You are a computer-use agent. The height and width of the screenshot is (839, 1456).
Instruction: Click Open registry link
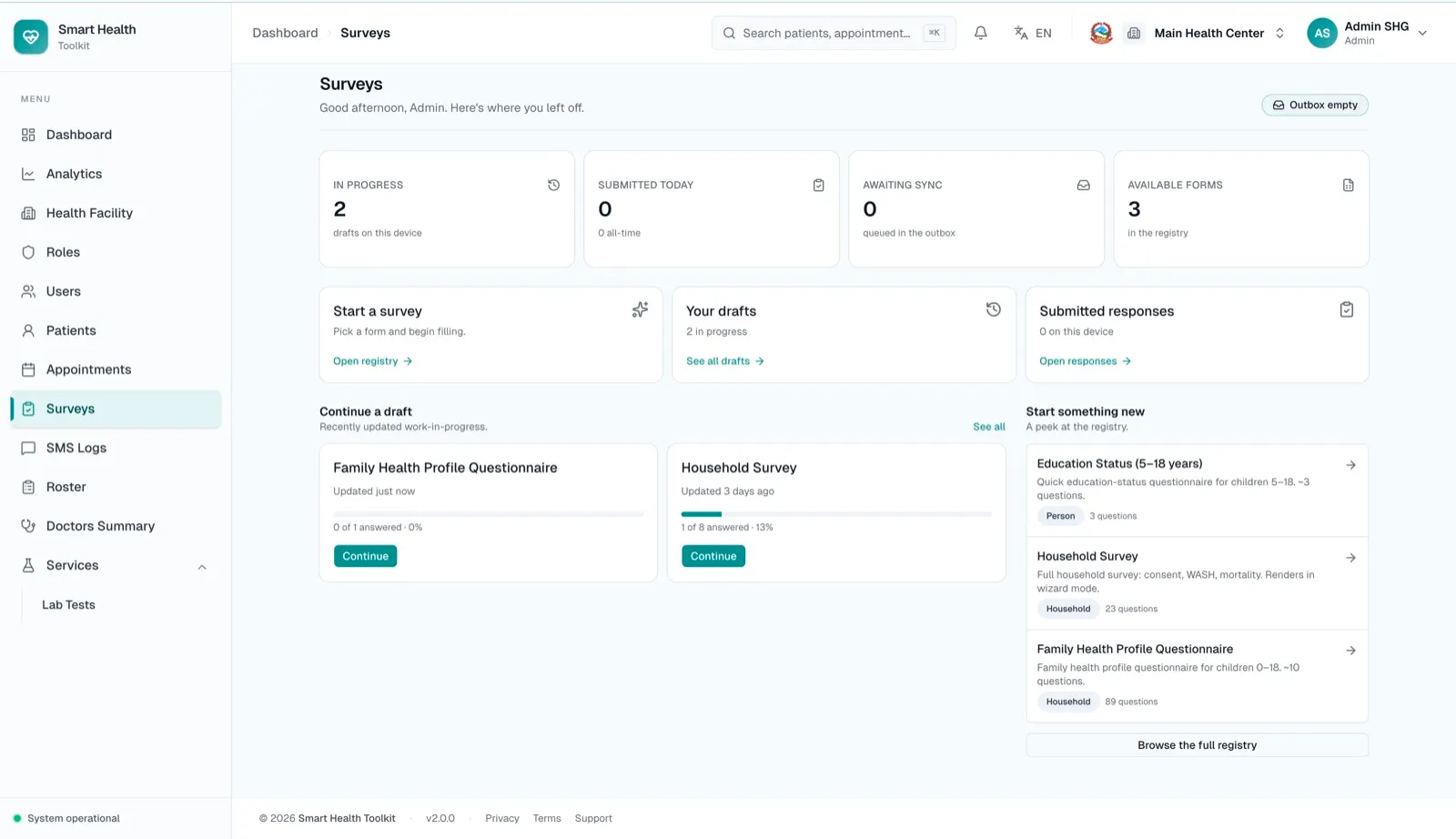pos(372,361)
